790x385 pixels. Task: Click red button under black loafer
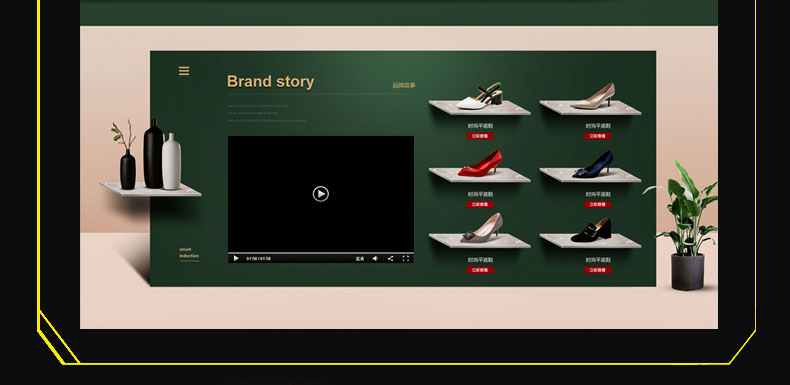coord(598,270)
